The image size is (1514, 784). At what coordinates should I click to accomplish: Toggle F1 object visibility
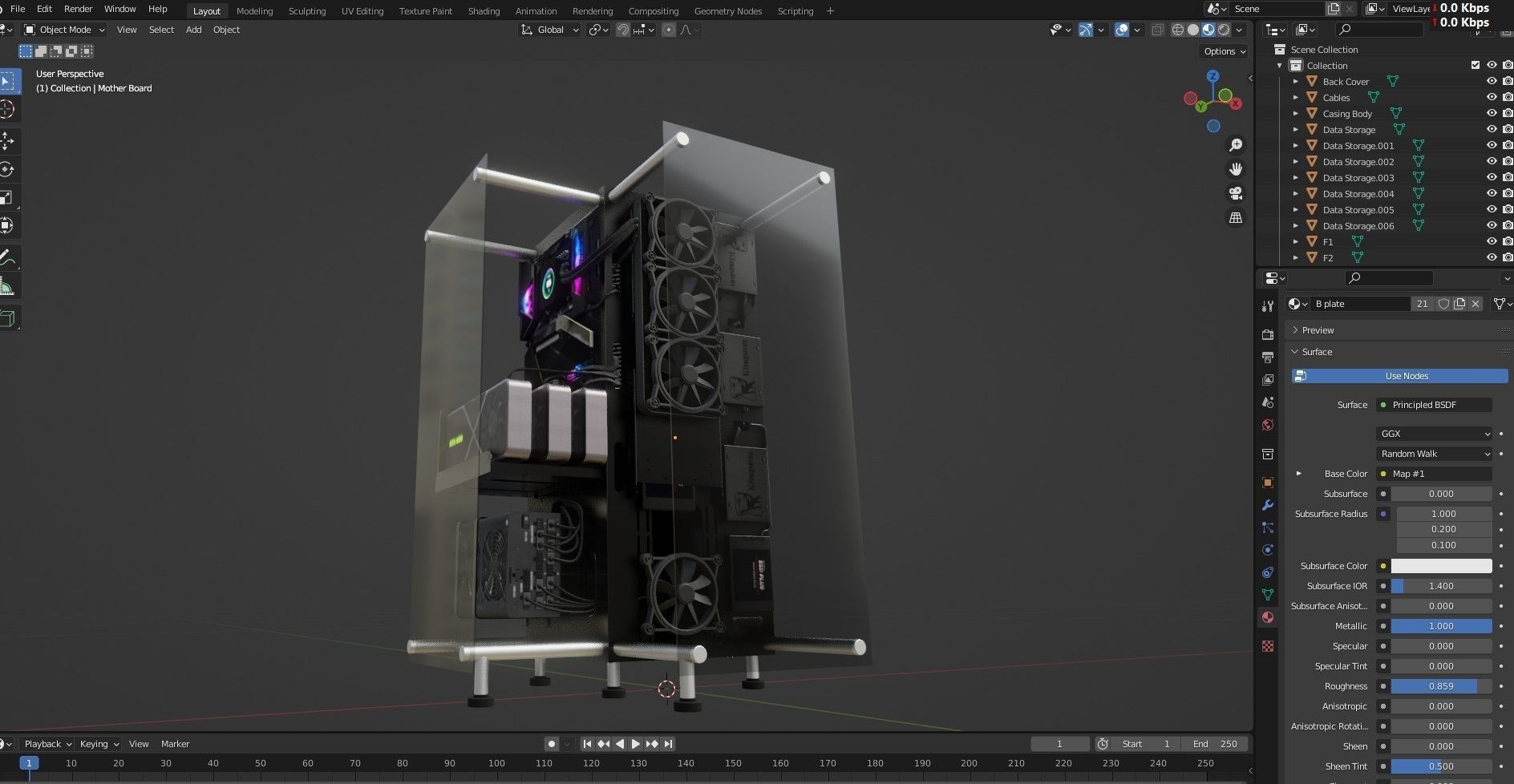1492,241
